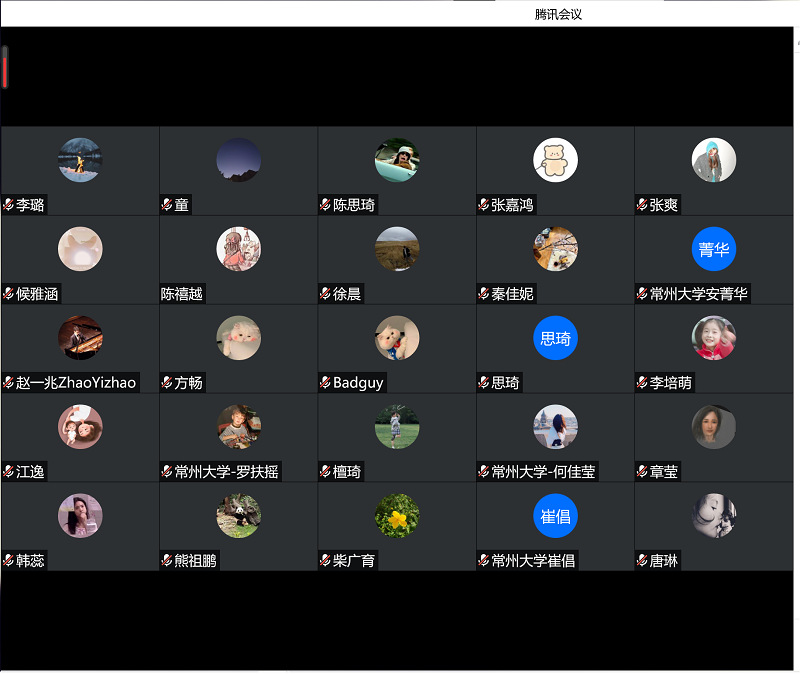Click the 常州大学安菁华 name label

click(698, 294)
